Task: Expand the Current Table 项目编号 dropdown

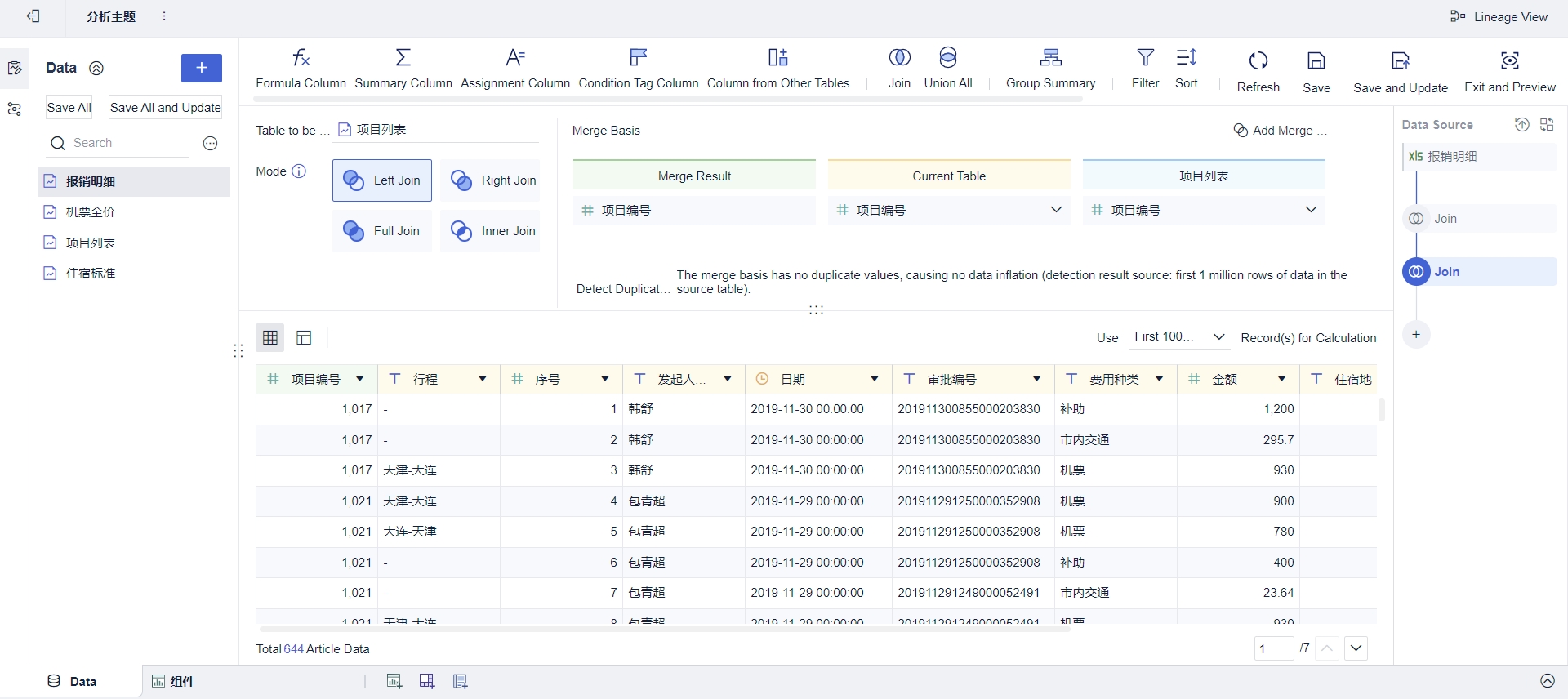Action: point(1055,210)
